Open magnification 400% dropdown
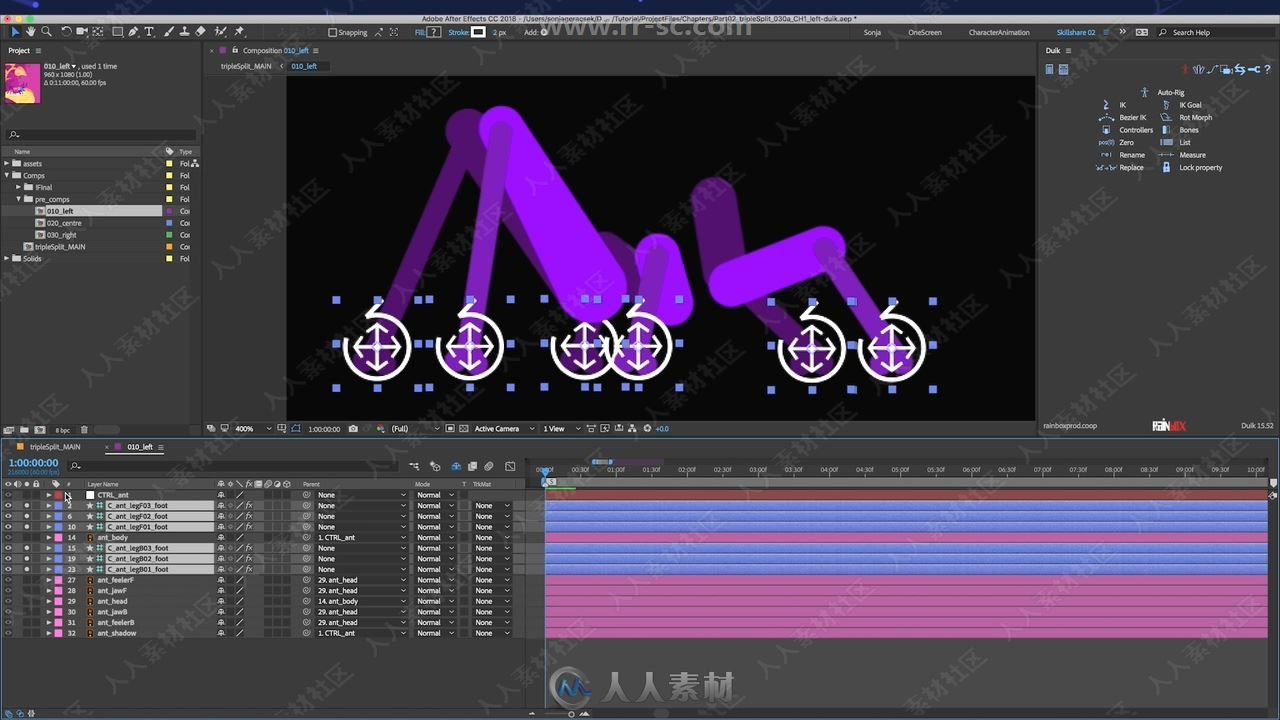1280x720 pixels. (x=251, y=428)
